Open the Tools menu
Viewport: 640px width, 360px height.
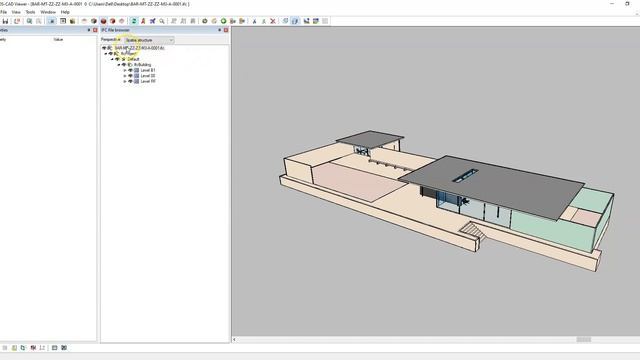(30, 12)
